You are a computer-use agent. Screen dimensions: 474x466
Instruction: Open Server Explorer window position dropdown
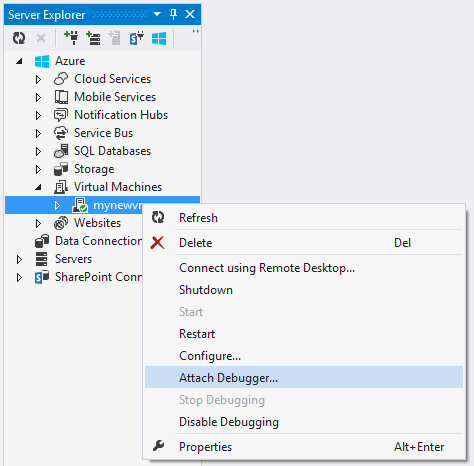tap(157, 14)
